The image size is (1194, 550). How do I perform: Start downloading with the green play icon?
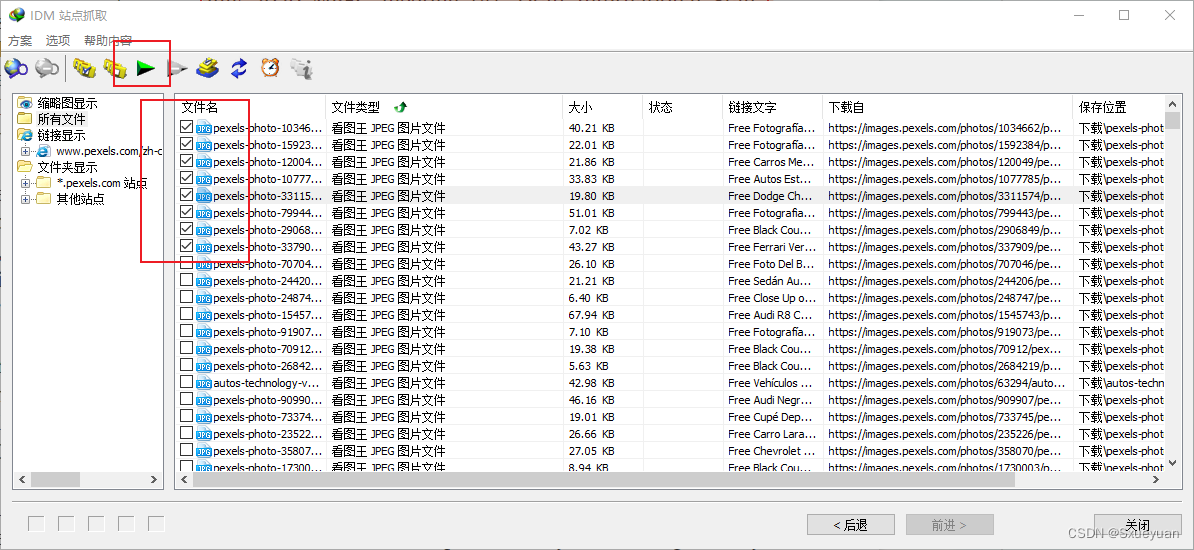(x=145, y=69)
